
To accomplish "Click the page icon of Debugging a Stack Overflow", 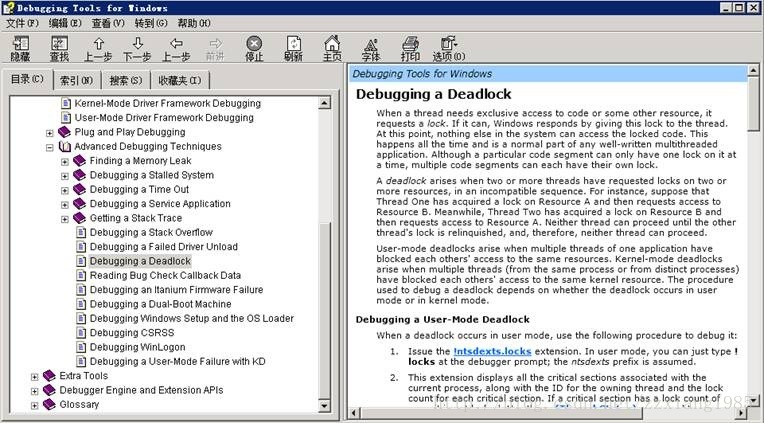I will click(x=81, y=232).
